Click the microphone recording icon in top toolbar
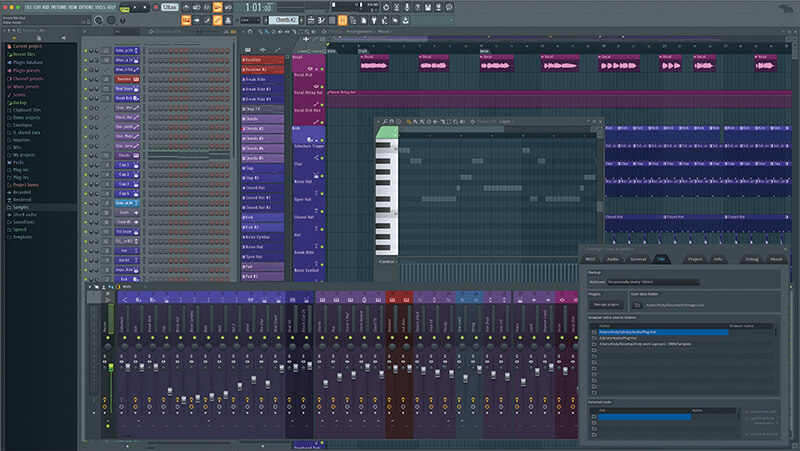This screenshot has width=800, height=451. pos(407,7)
